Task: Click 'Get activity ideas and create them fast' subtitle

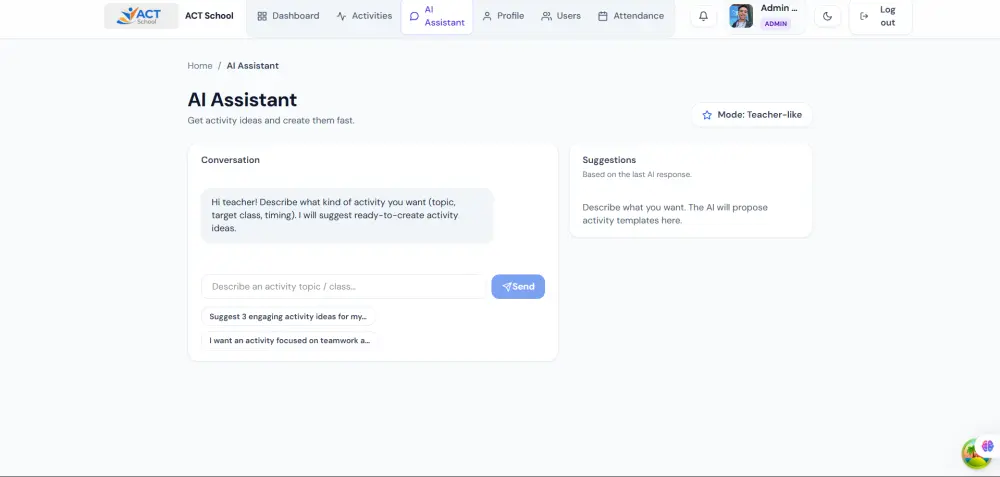Action: click(x=271, y=120)
